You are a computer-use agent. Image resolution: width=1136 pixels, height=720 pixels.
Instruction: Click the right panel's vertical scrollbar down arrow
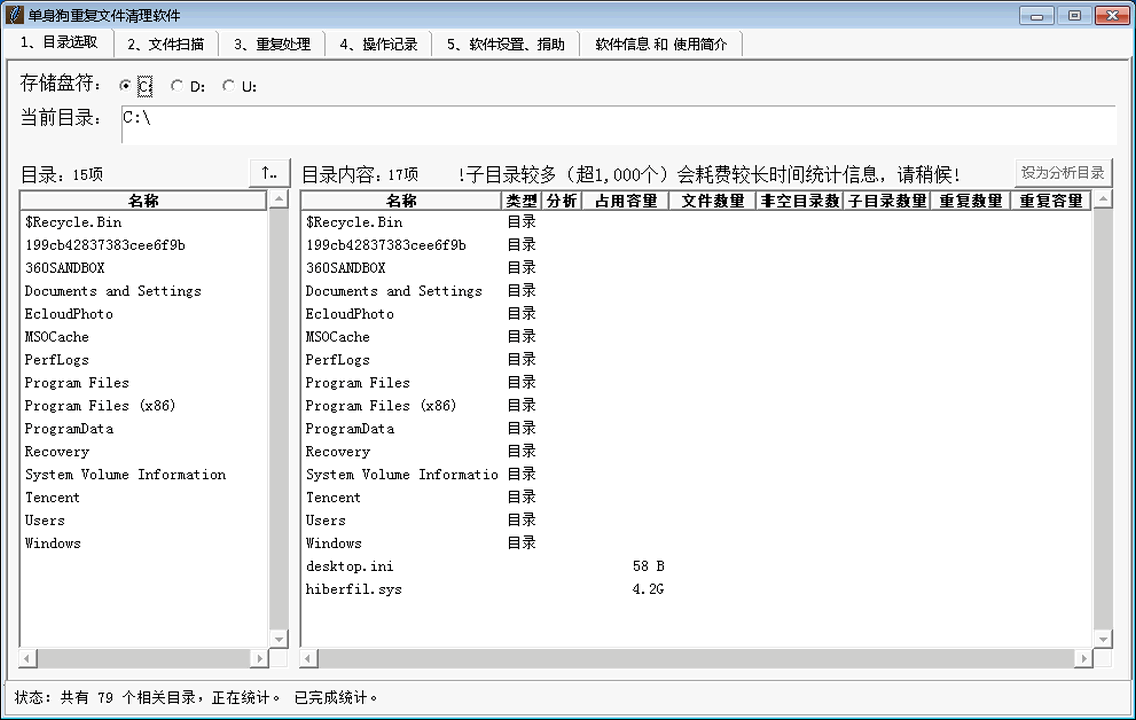click(x=1104, y=638)
